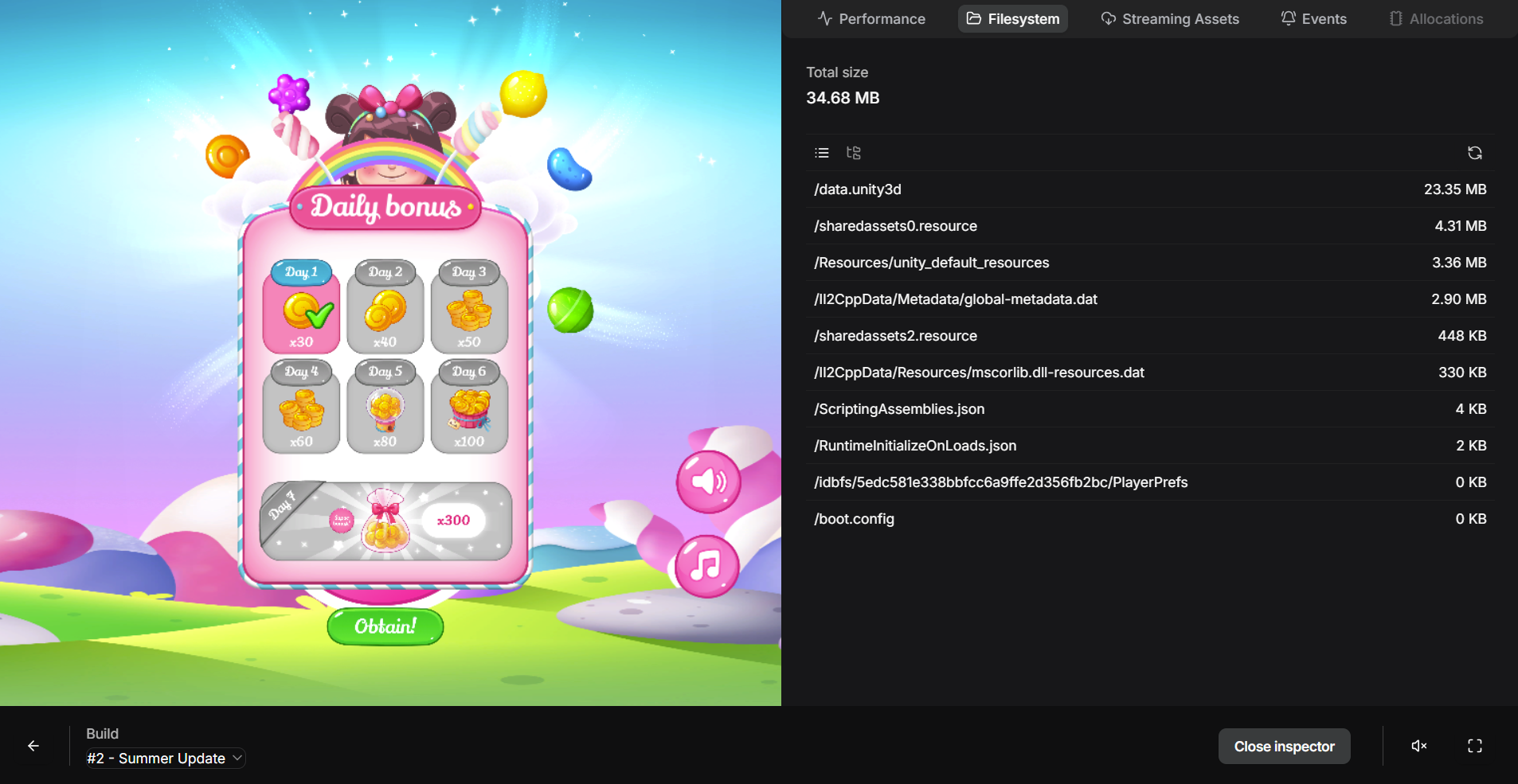This screenshot has width=1518, height=784.
Task: Switch to tree view icon
Action: [x=854, y=153]
